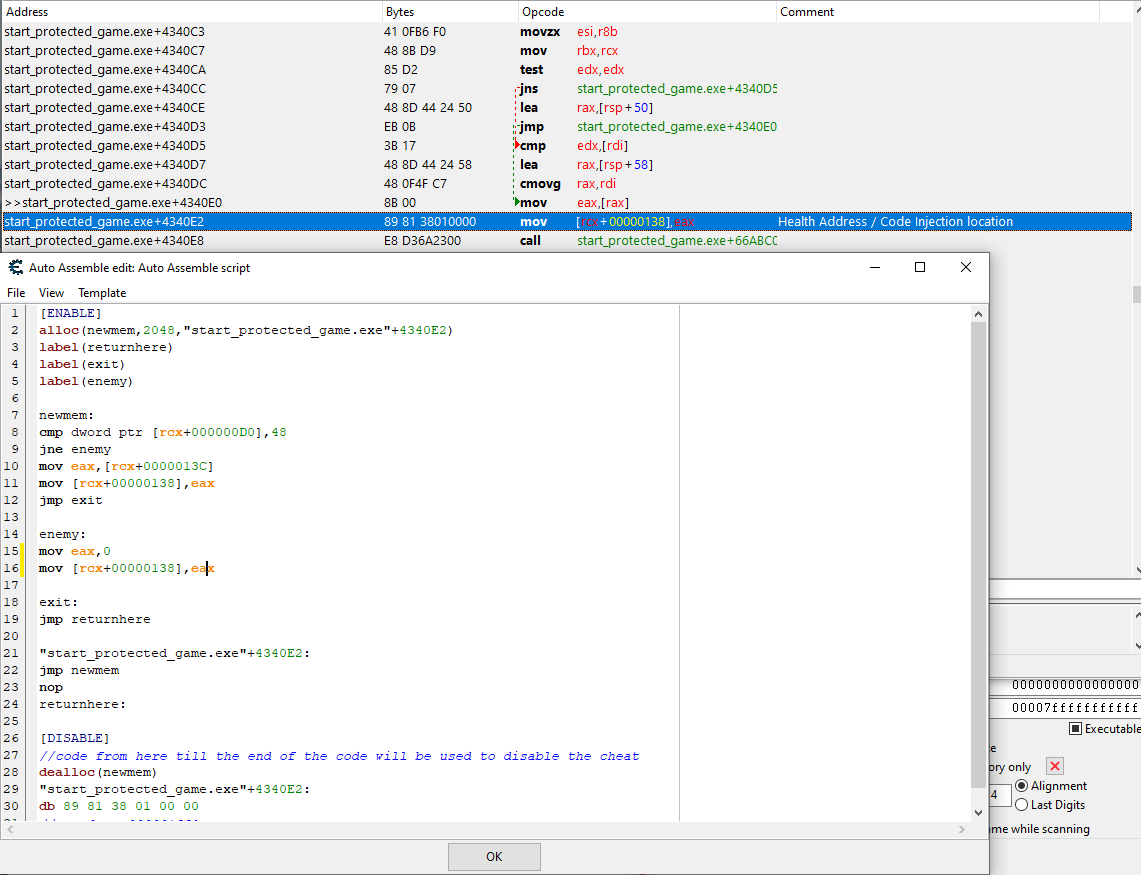
Task: Select the Last Digits radio button
Action: click(1021, 805)
